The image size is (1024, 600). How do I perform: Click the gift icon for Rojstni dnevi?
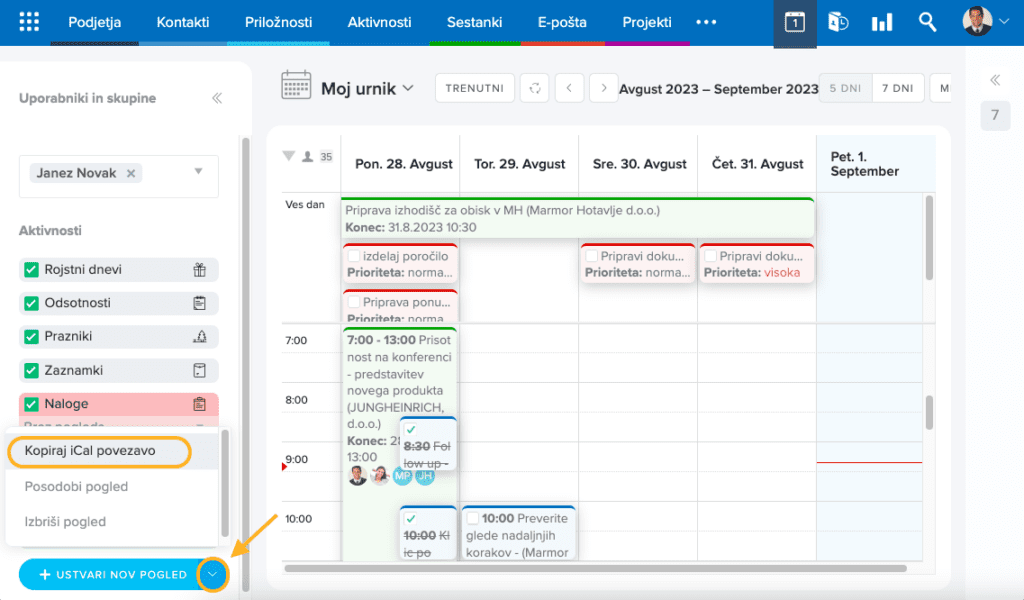click(x=200, y=270)
